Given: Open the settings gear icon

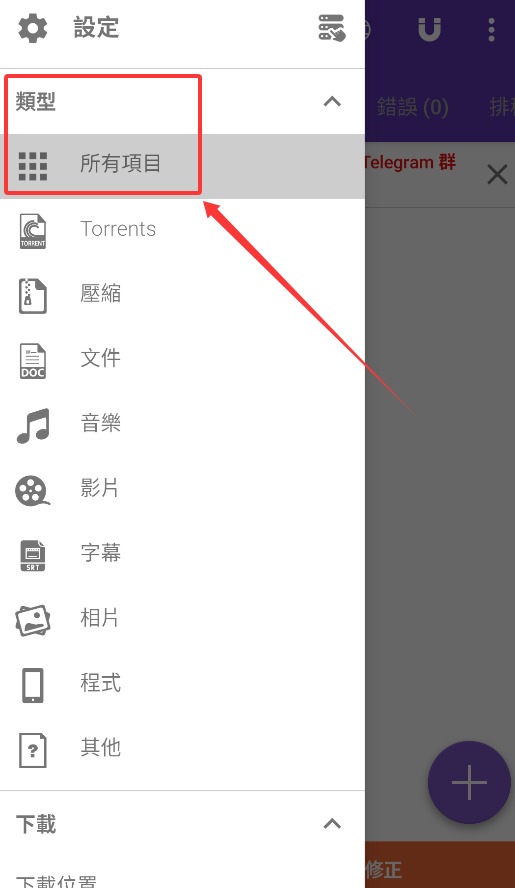Looking at the screenshot, I should 33,28.
